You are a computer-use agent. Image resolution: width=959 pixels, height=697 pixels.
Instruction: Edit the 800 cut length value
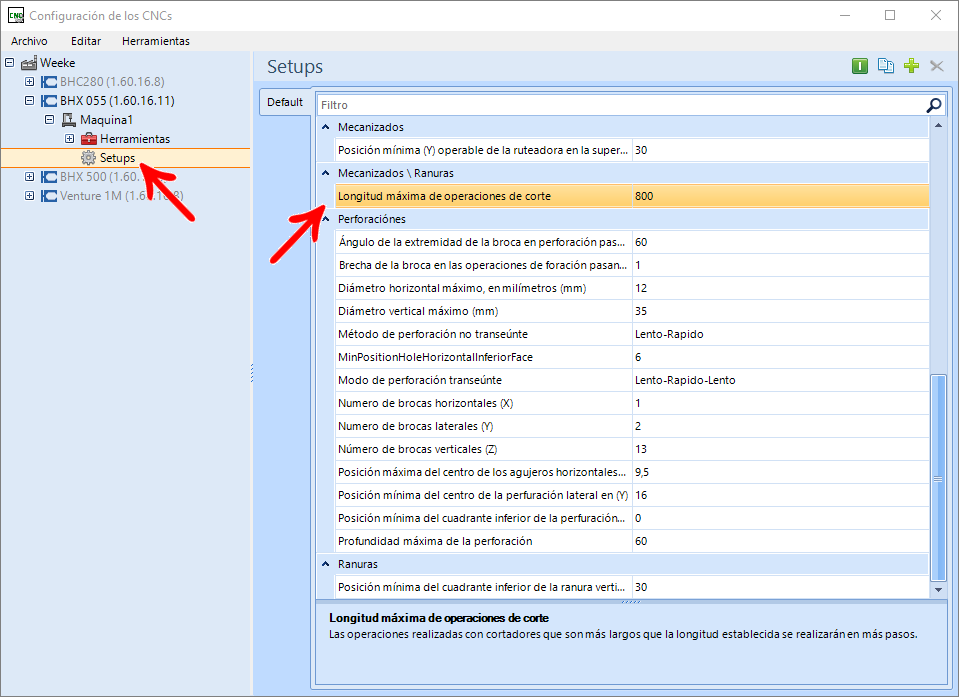[780, 196]
